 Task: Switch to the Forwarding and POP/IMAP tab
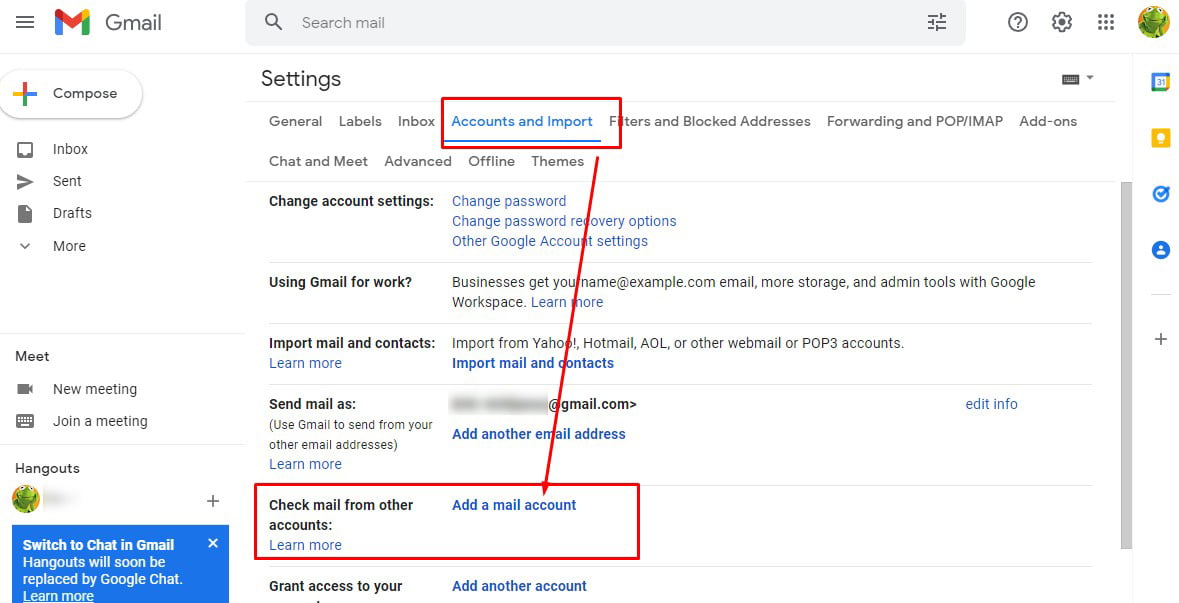coord(914,121)
